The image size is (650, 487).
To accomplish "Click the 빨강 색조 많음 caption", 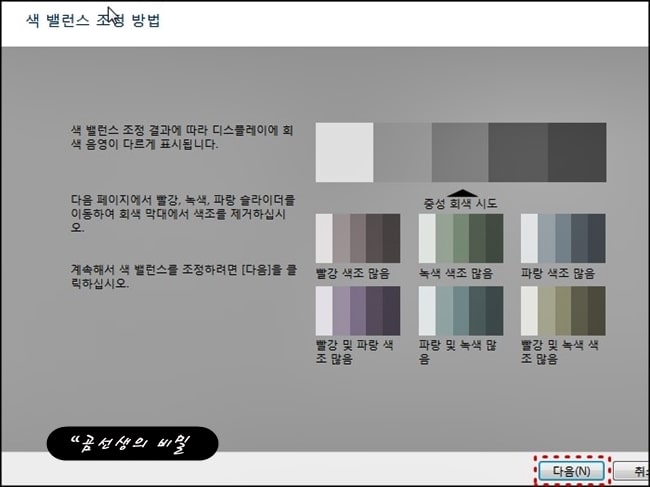I will [352, 274].
